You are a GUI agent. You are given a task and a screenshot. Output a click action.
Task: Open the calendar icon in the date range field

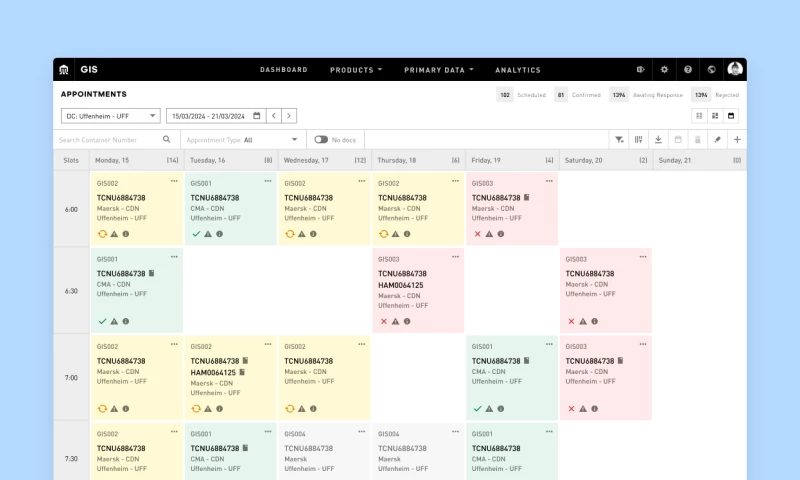point(257,116)
